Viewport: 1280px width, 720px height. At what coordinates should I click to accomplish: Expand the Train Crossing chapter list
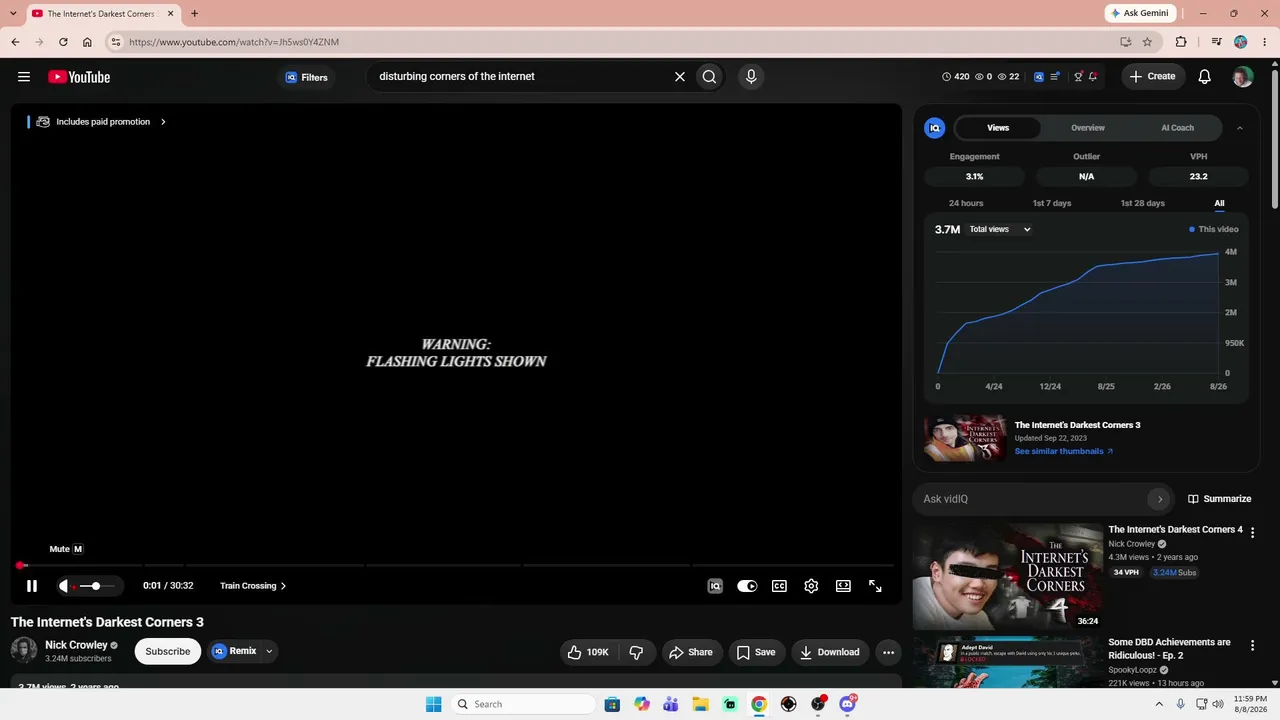coord(254,586)
